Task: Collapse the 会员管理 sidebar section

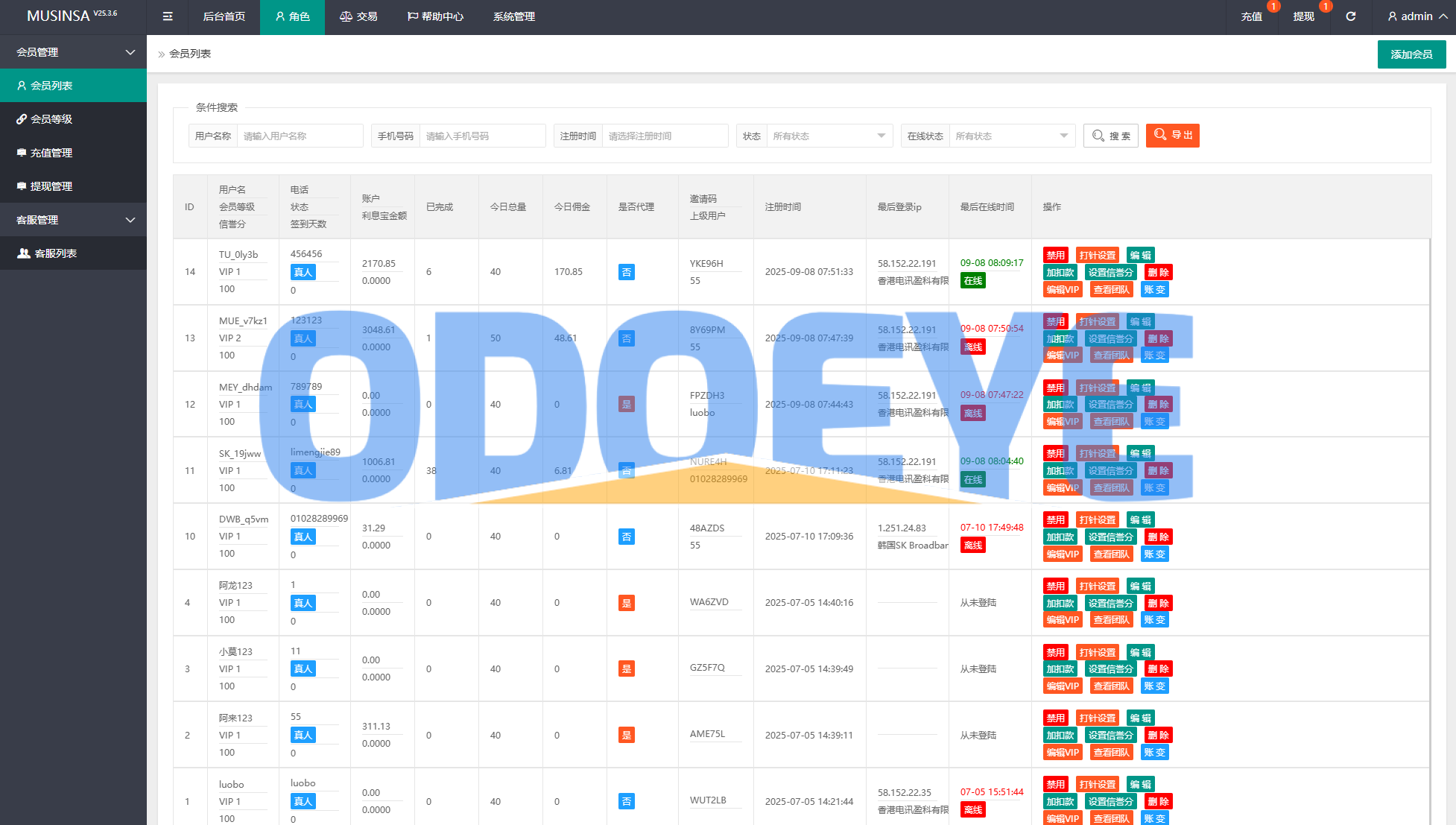Action: [x=73, y=52]
